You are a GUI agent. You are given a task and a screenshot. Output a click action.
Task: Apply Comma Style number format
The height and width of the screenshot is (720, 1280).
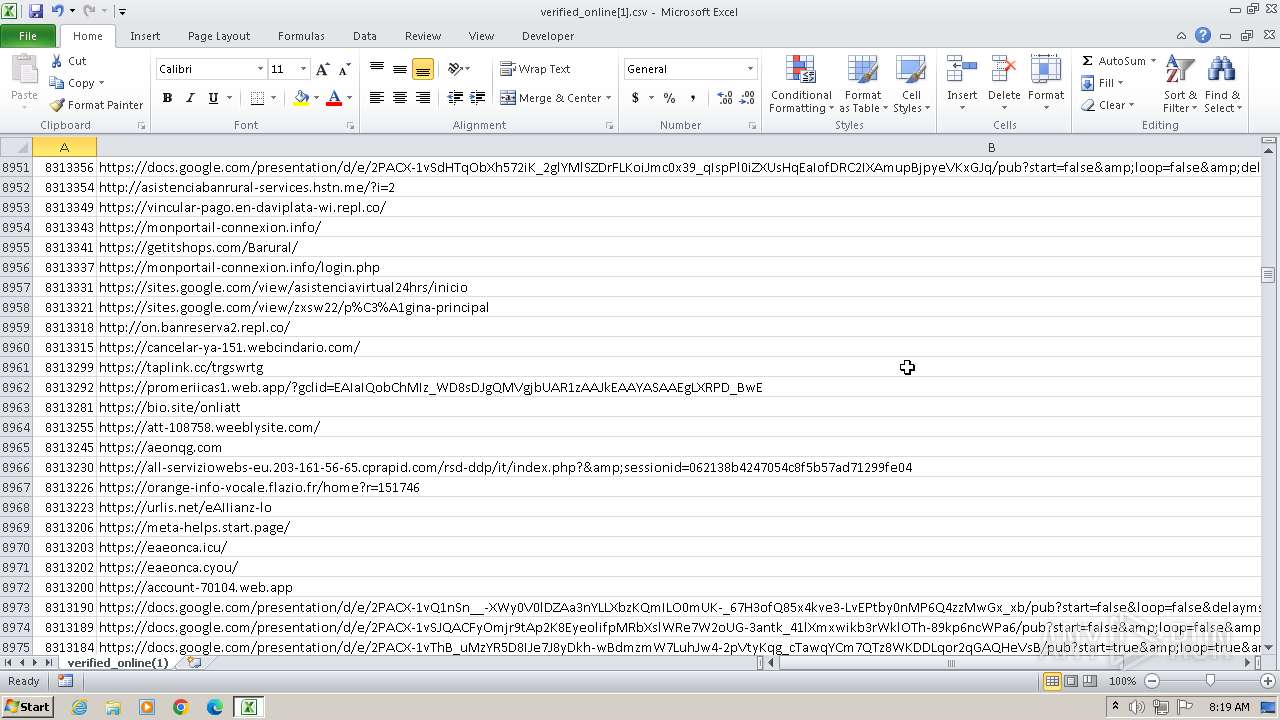pos(692,98)
